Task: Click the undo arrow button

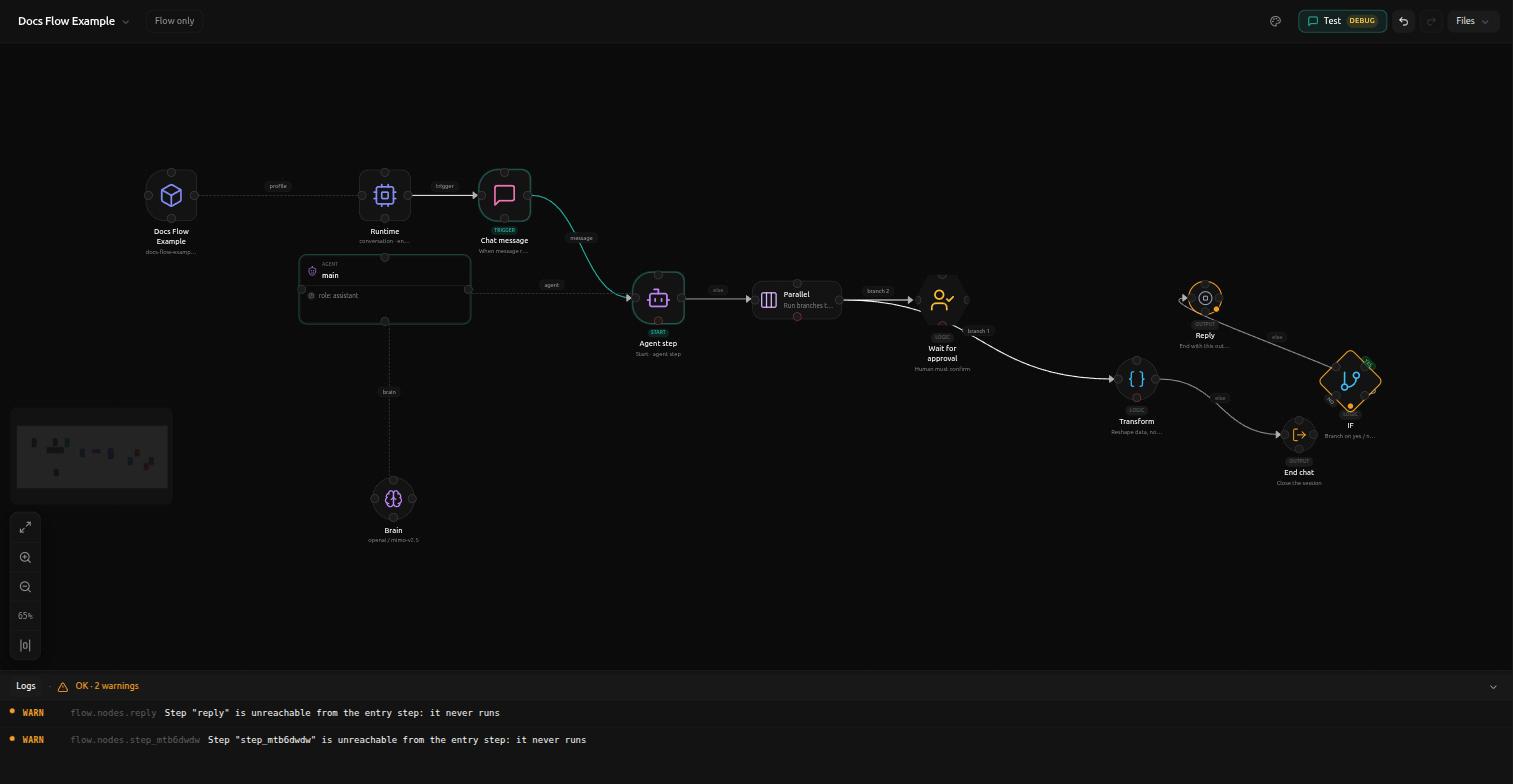Action: (x=1403, y=21)
